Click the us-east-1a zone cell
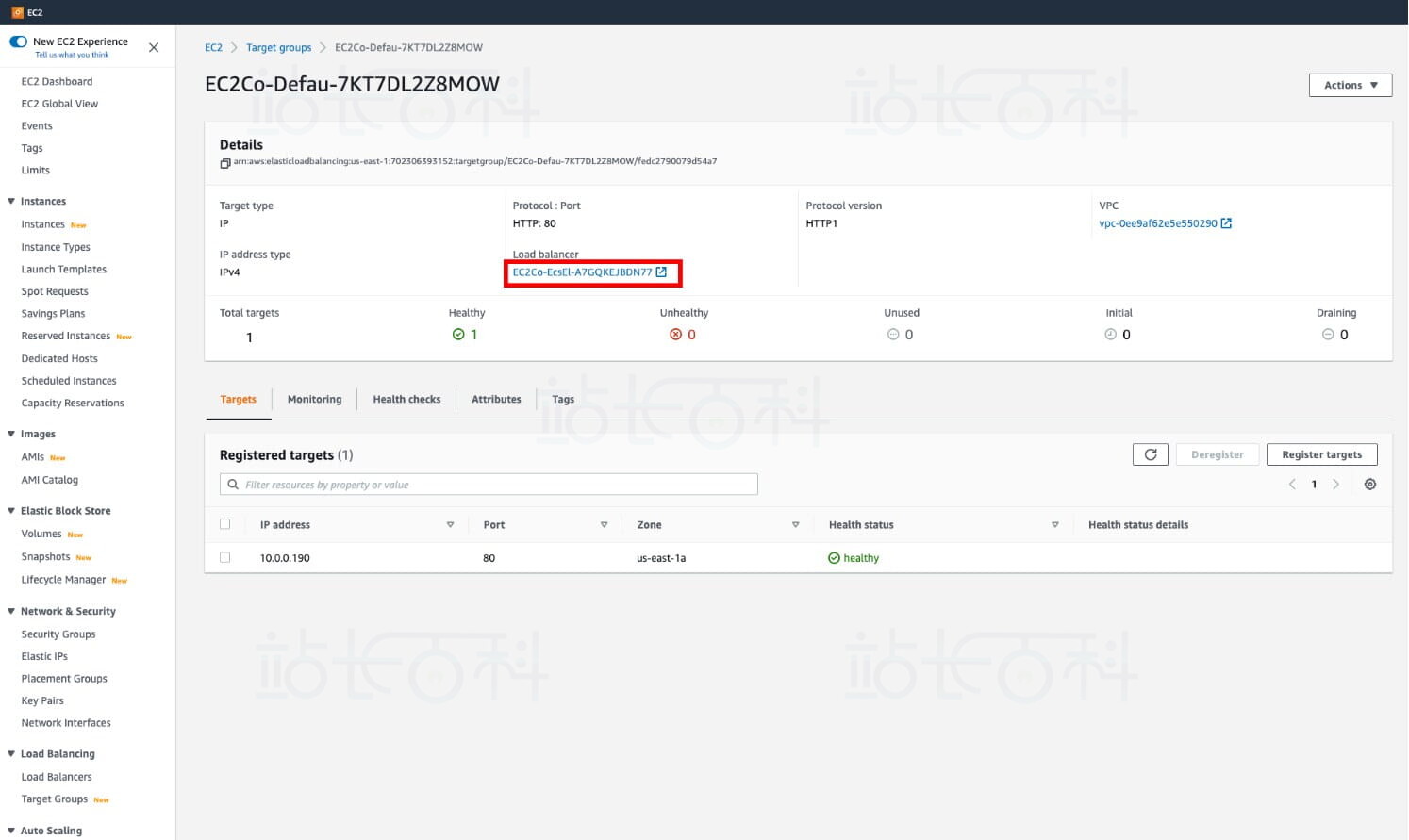The height and width of the screenshot is (840, 1409). pyautogui.click(x=661, y=558)
